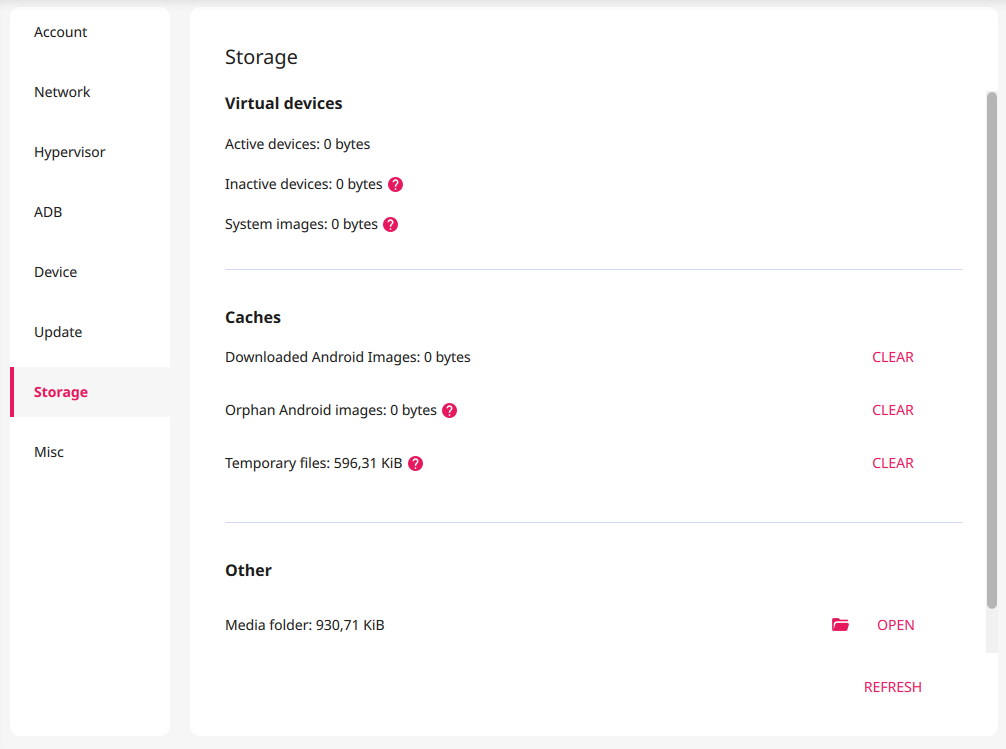Select 'Temporary files: 596,31 KiB' text

point(314,463)
